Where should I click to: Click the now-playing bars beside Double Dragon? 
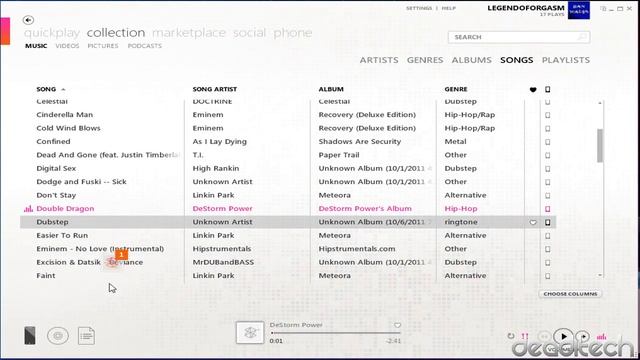(x=28, y=209)
